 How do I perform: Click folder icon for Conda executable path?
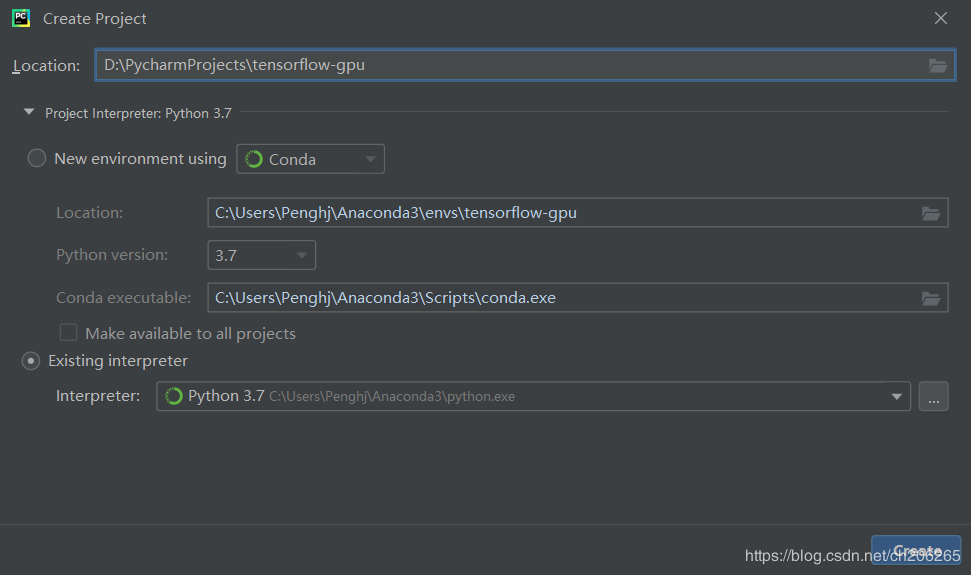[930, 298]
